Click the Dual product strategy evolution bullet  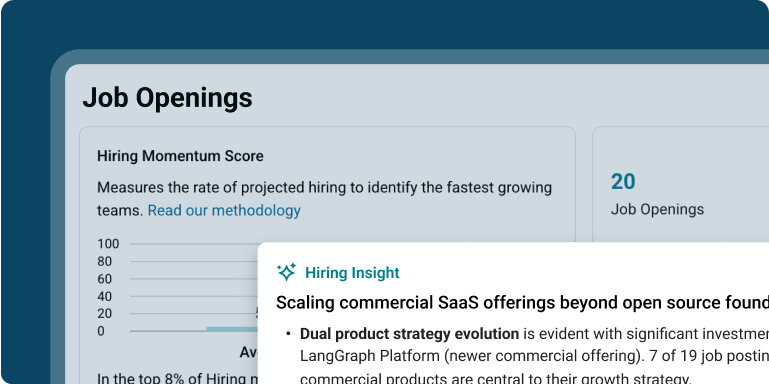point(410,334)
